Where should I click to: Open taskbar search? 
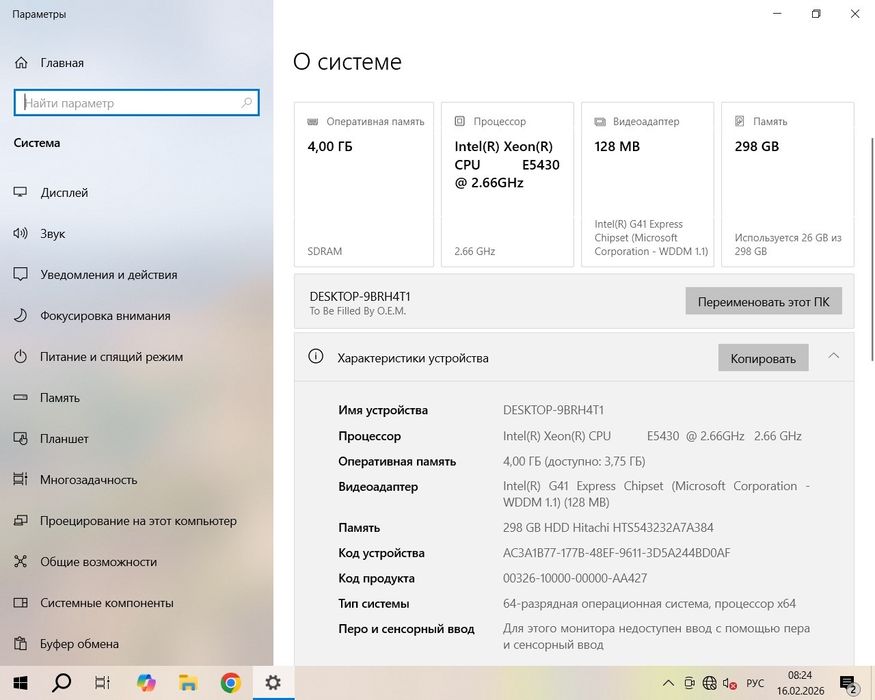pyautogui.click(x=61, y=683)
